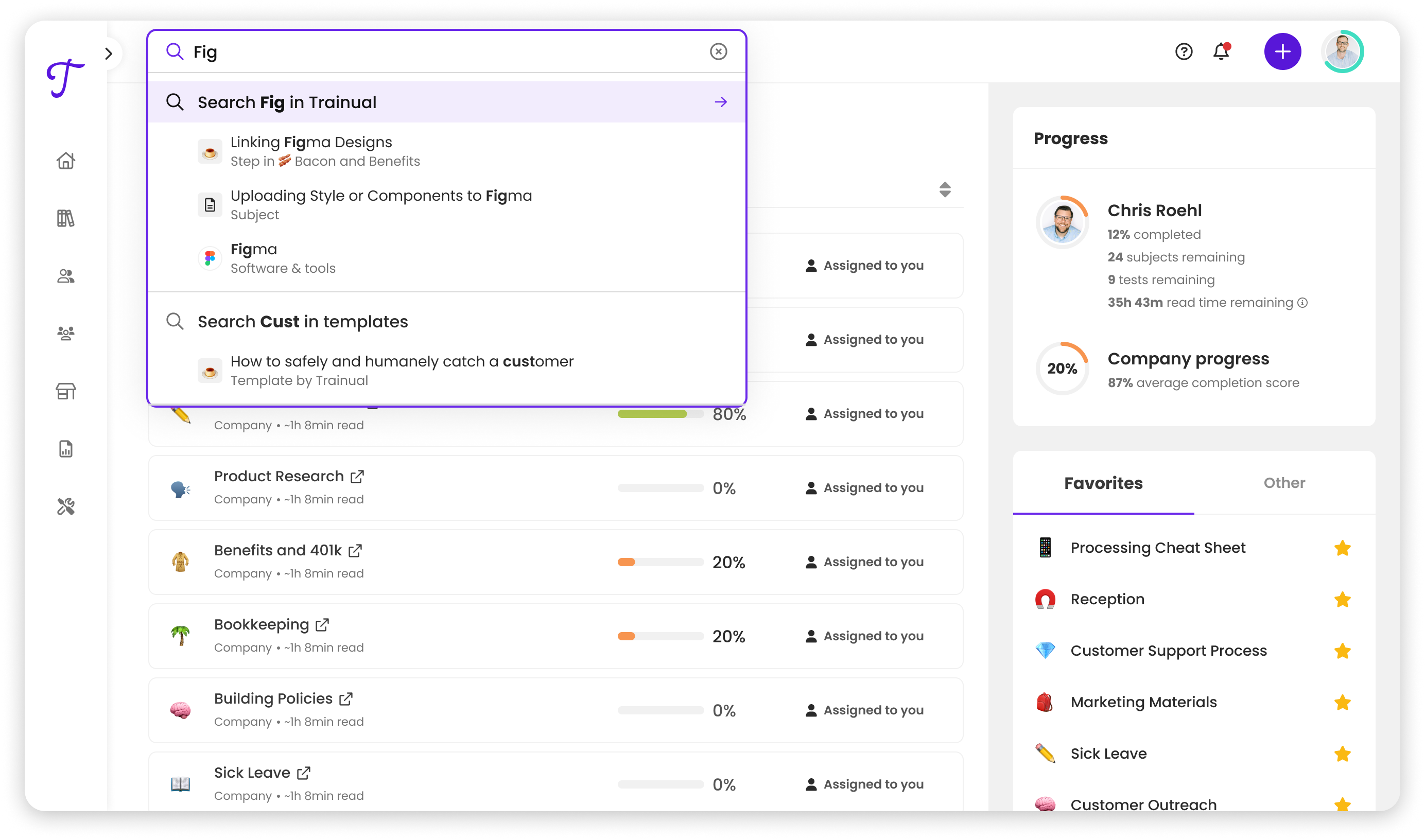This screenshot has height=840, width=1425.
Task: Unfavorite Processing Cheat Sheet star
Action: [x=1342, y=548]
